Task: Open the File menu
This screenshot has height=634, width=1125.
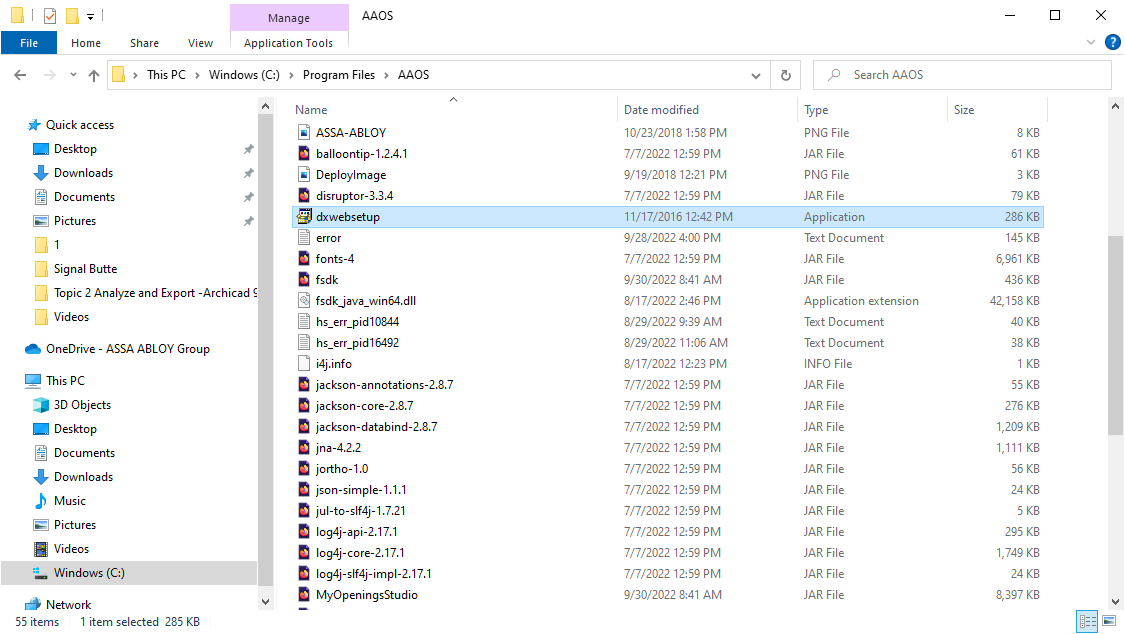Action: (29, 43)
